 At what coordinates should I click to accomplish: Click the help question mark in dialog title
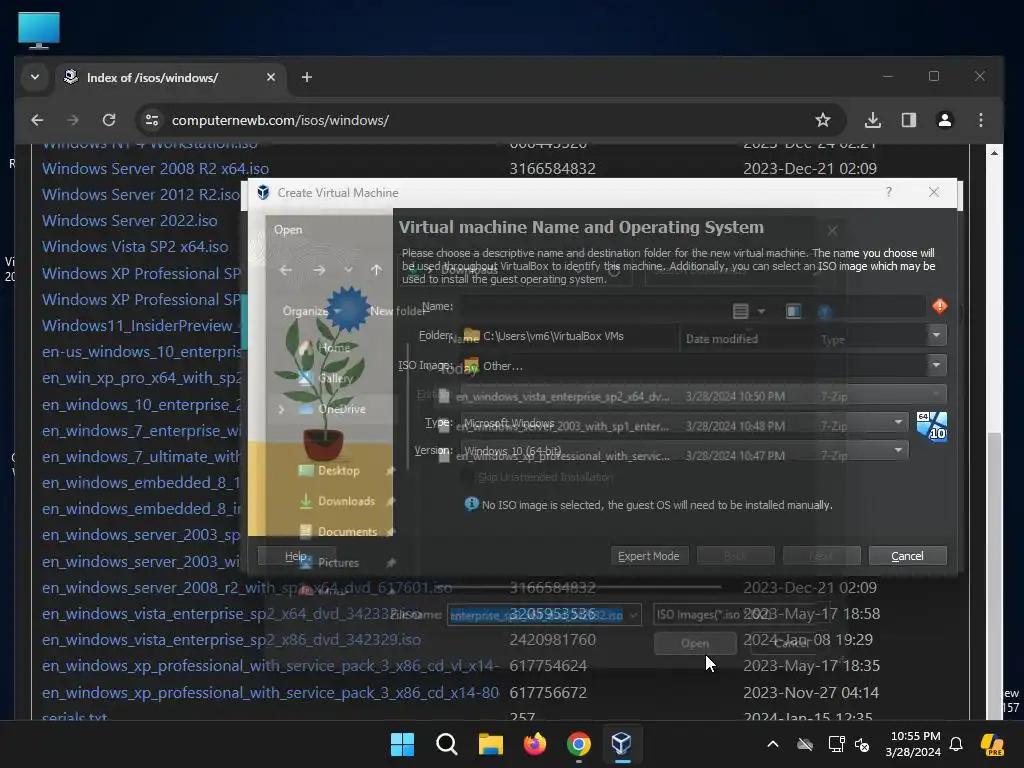[889, 192]
